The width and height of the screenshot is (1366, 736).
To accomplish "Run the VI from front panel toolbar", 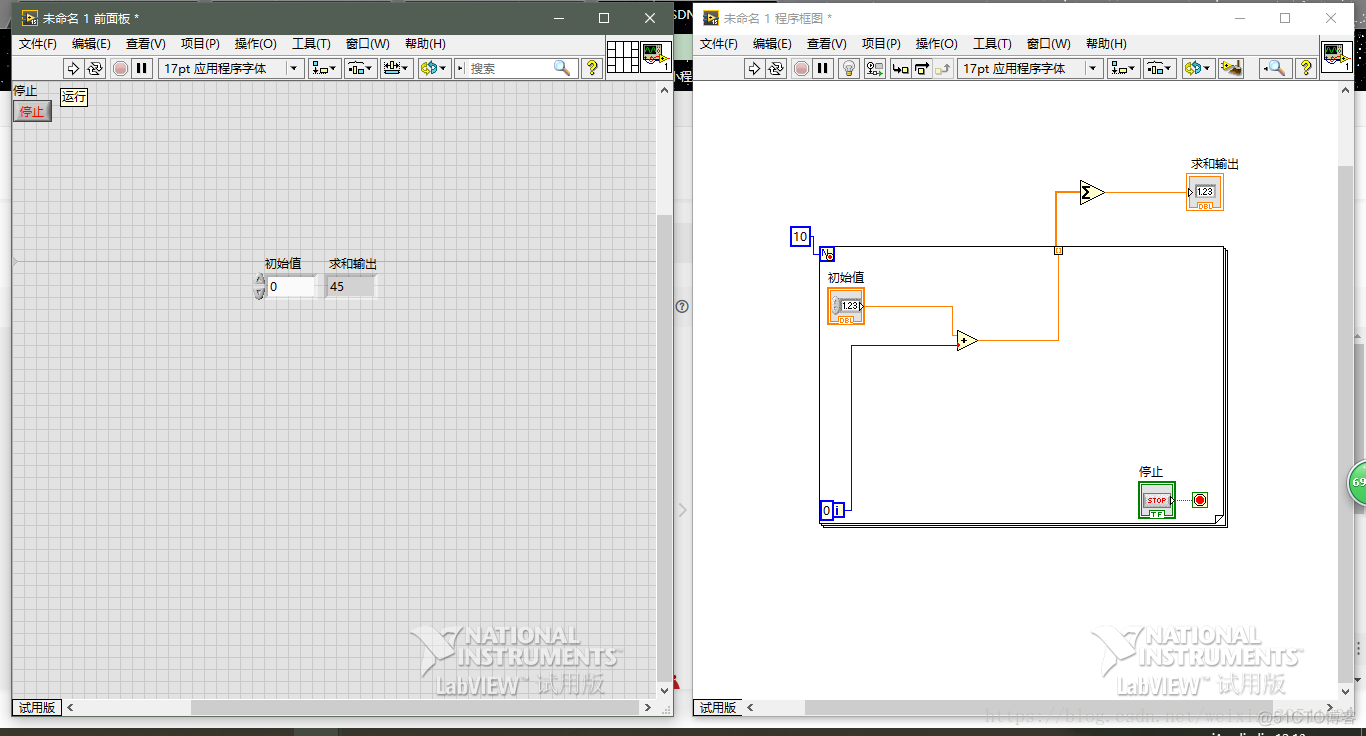I will [73, 68].
